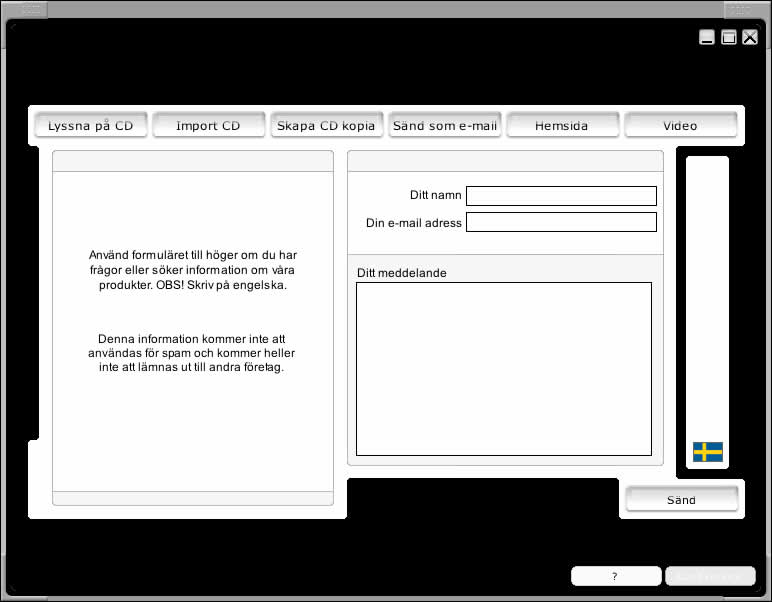Minimize the application window
The width and height of the screenshot is (772, 602).
tap(707, 38)
